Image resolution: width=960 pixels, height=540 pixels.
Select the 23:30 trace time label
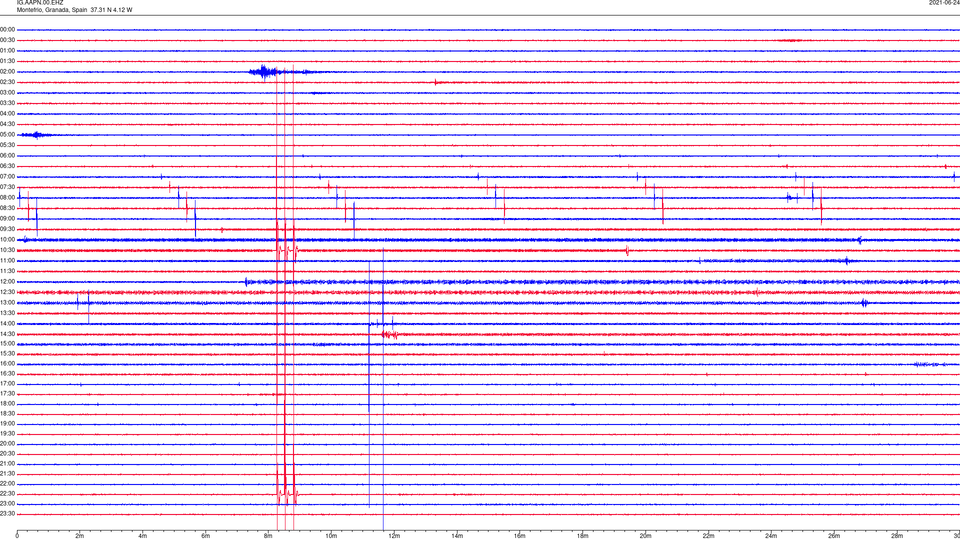pyautogui.click(x=7, y=514)
